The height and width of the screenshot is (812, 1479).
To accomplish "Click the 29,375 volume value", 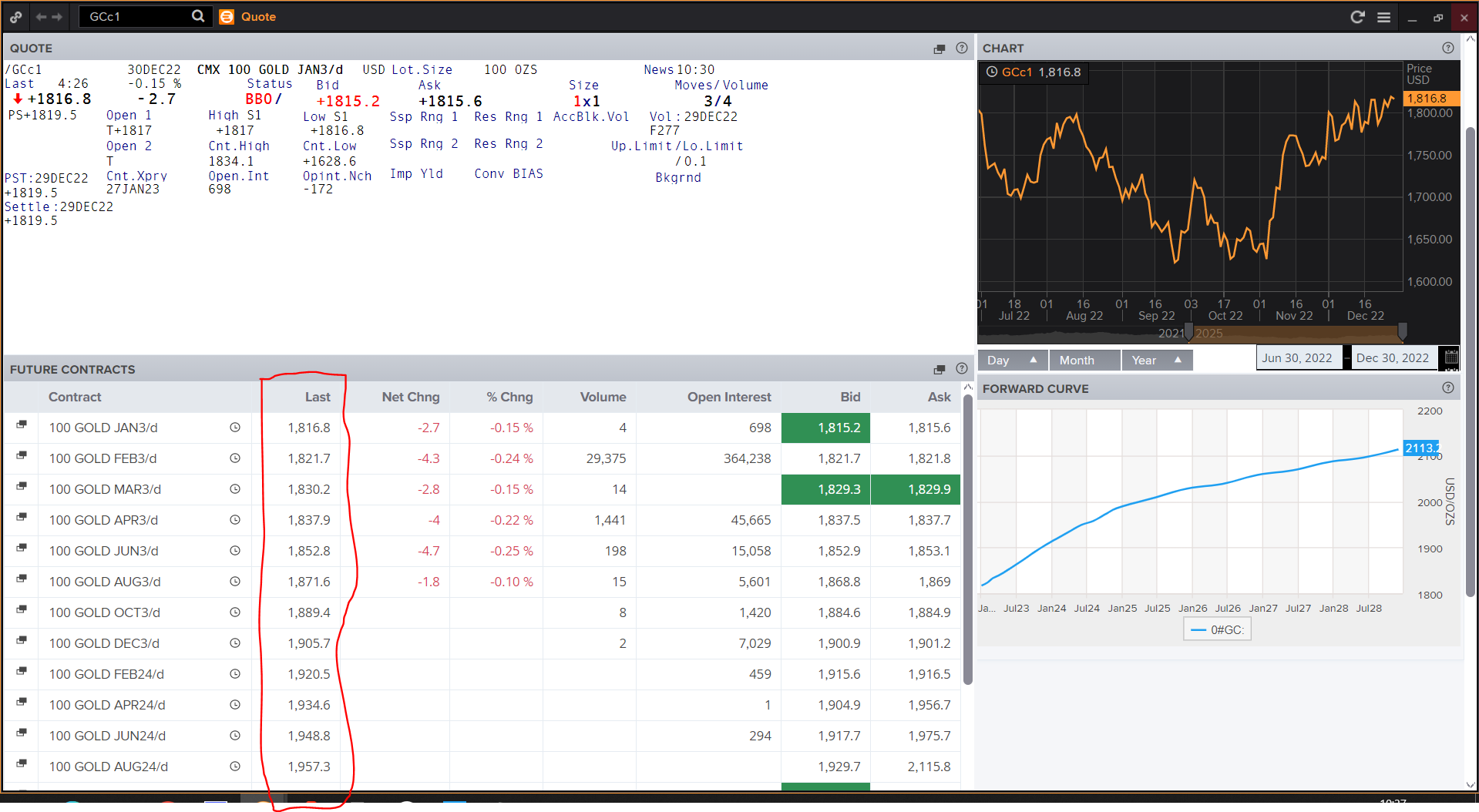I will (606, 458).
